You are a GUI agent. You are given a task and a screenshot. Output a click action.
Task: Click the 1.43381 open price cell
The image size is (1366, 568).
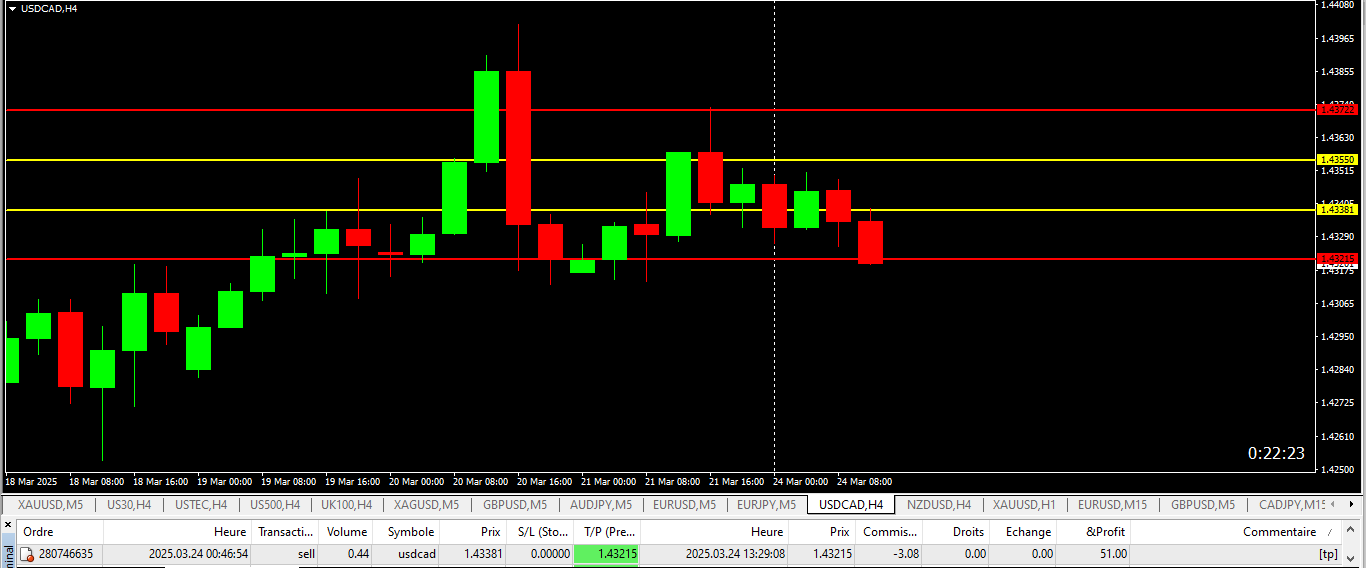(482, 554)
